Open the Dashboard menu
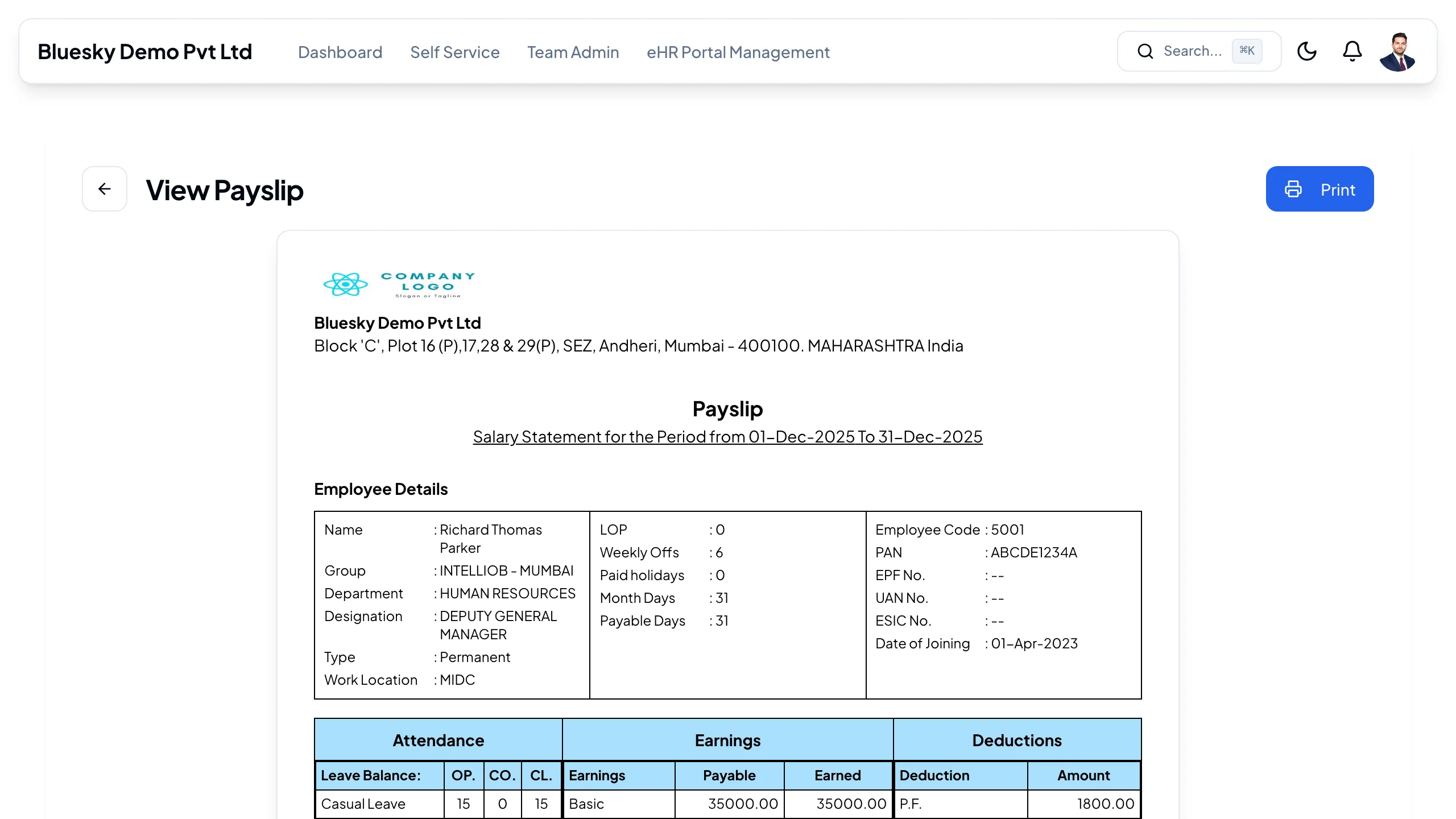 [340, 52]
